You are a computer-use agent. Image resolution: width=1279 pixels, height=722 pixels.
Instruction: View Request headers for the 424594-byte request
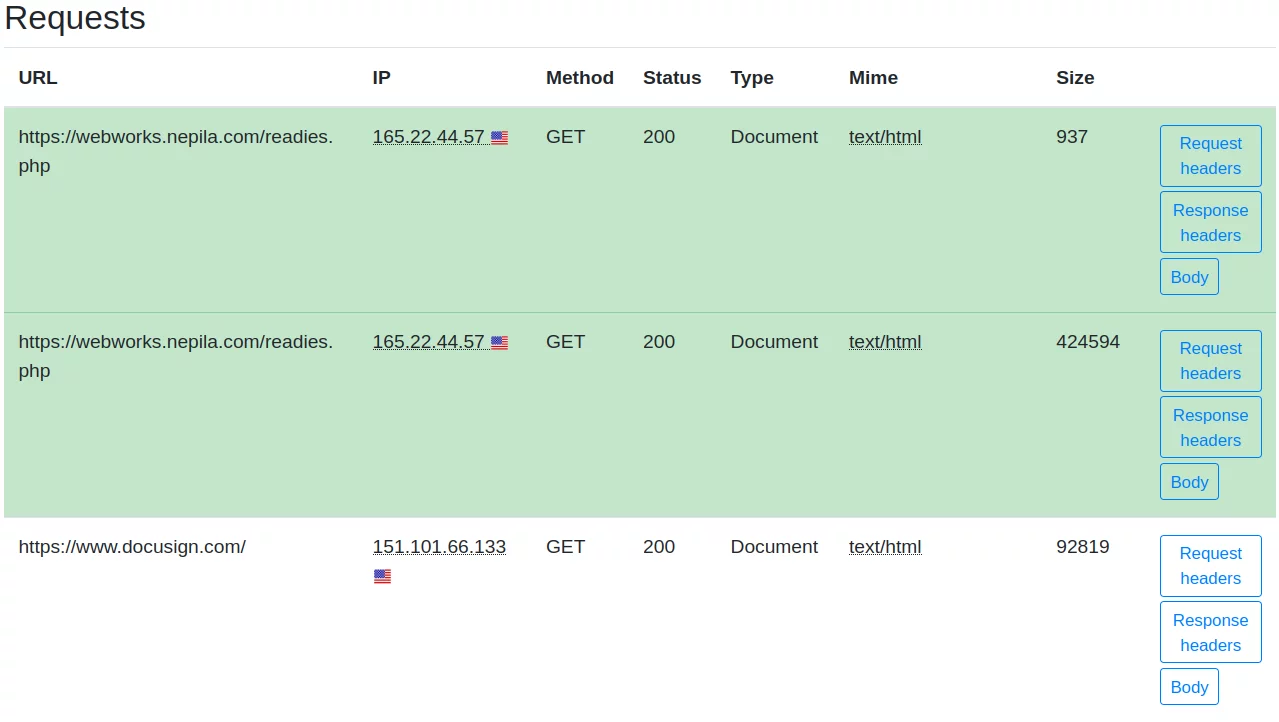pos(1210,361)
